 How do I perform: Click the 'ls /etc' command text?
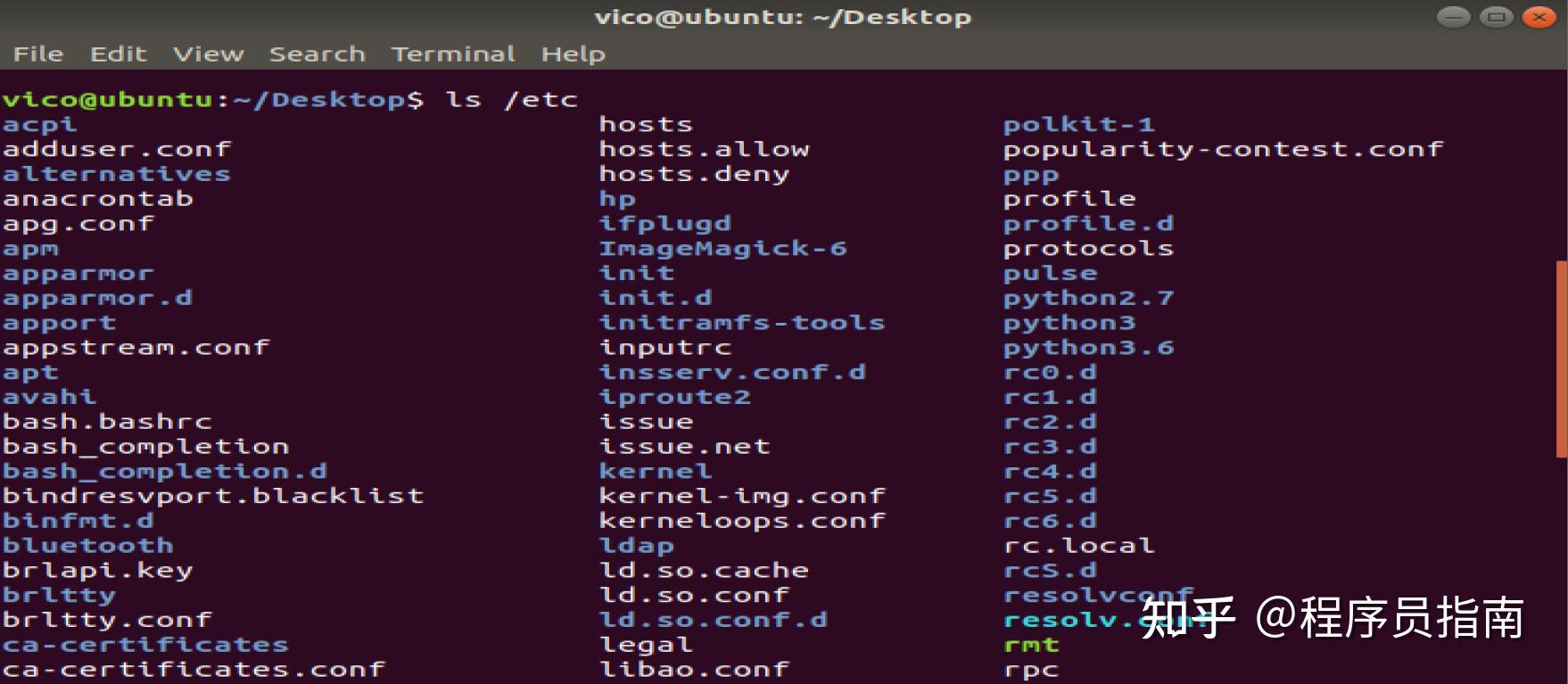[512, 99]
